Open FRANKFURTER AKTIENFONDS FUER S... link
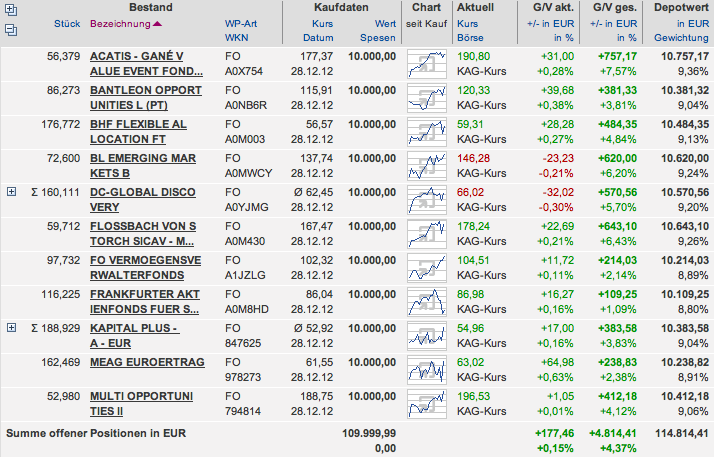Image resolution: width=714 pixels, height=457 pixels. (145, 301)
